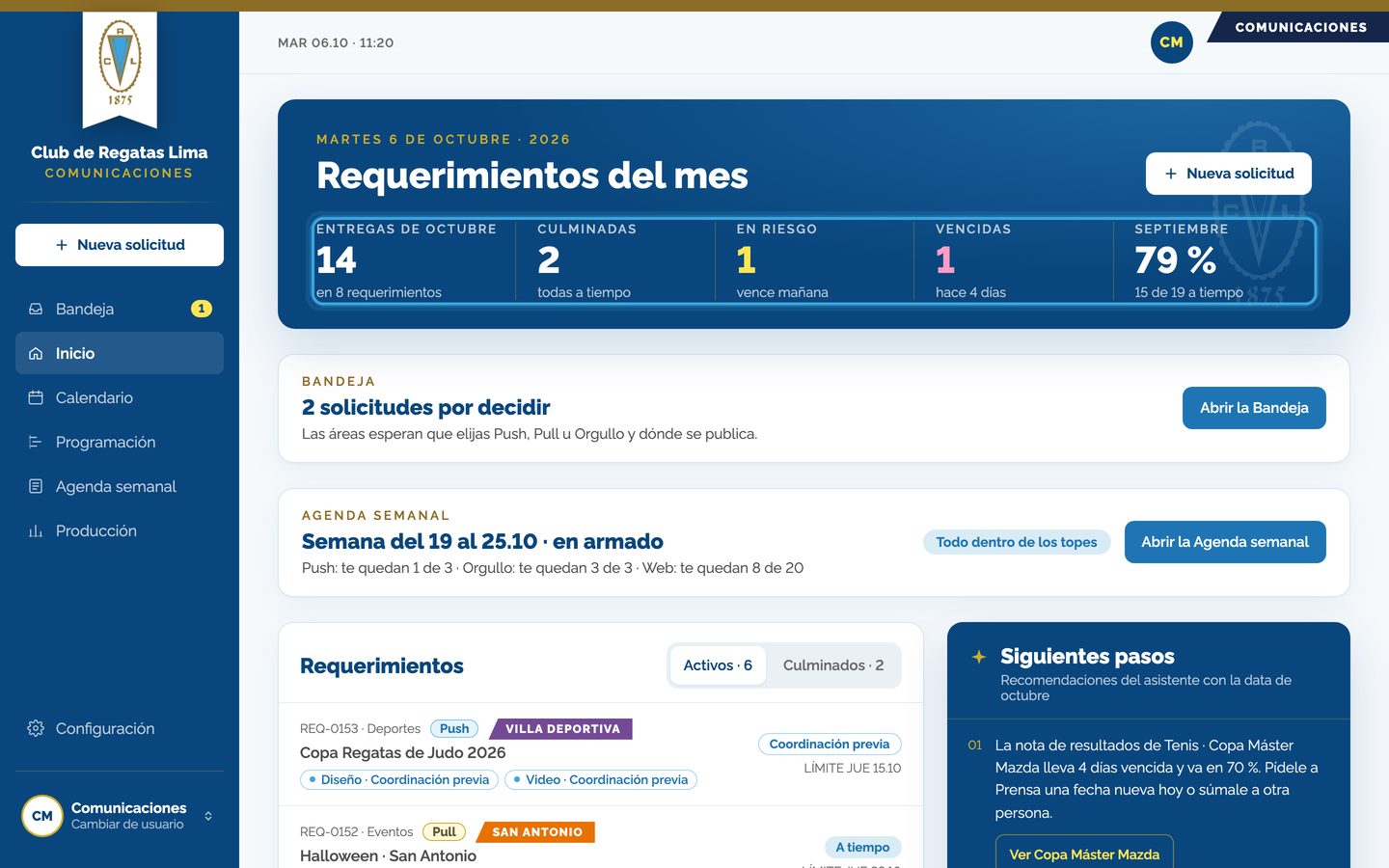Click the Bandeja inbox icon in sidebar
Image resolution: width=1389 pixels, height=868 pixels.
coord(36,309)
